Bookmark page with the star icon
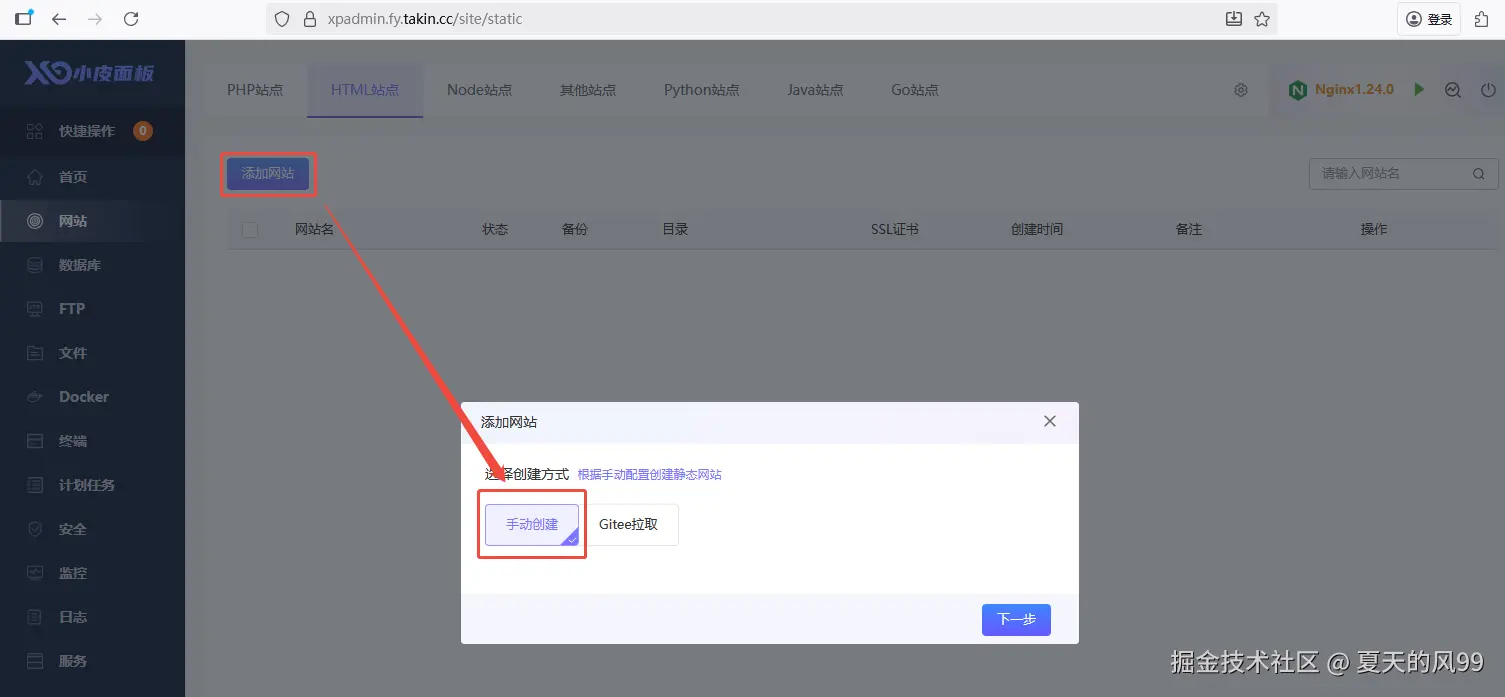The image size is (1505, 697). [x=1262, y=19]
